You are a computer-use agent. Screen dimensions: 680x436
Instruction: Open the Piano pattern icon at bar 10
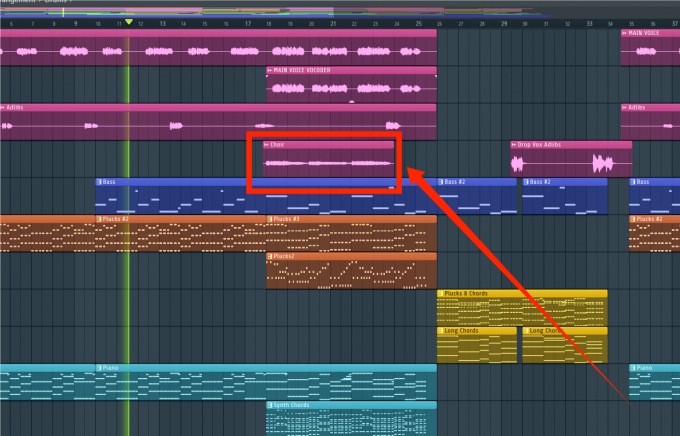tap(99, 368)
